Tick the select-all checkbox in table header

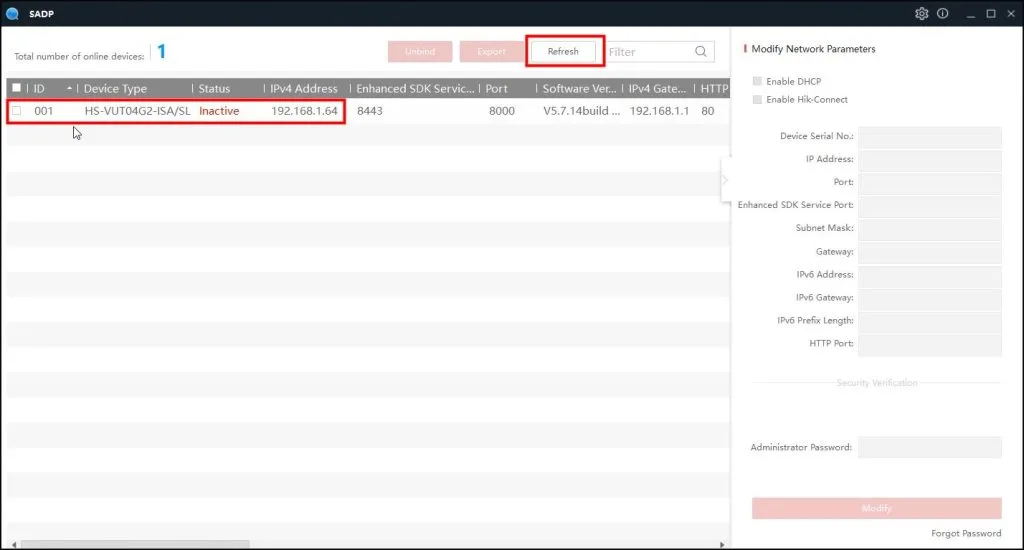[x=16, y=88]
